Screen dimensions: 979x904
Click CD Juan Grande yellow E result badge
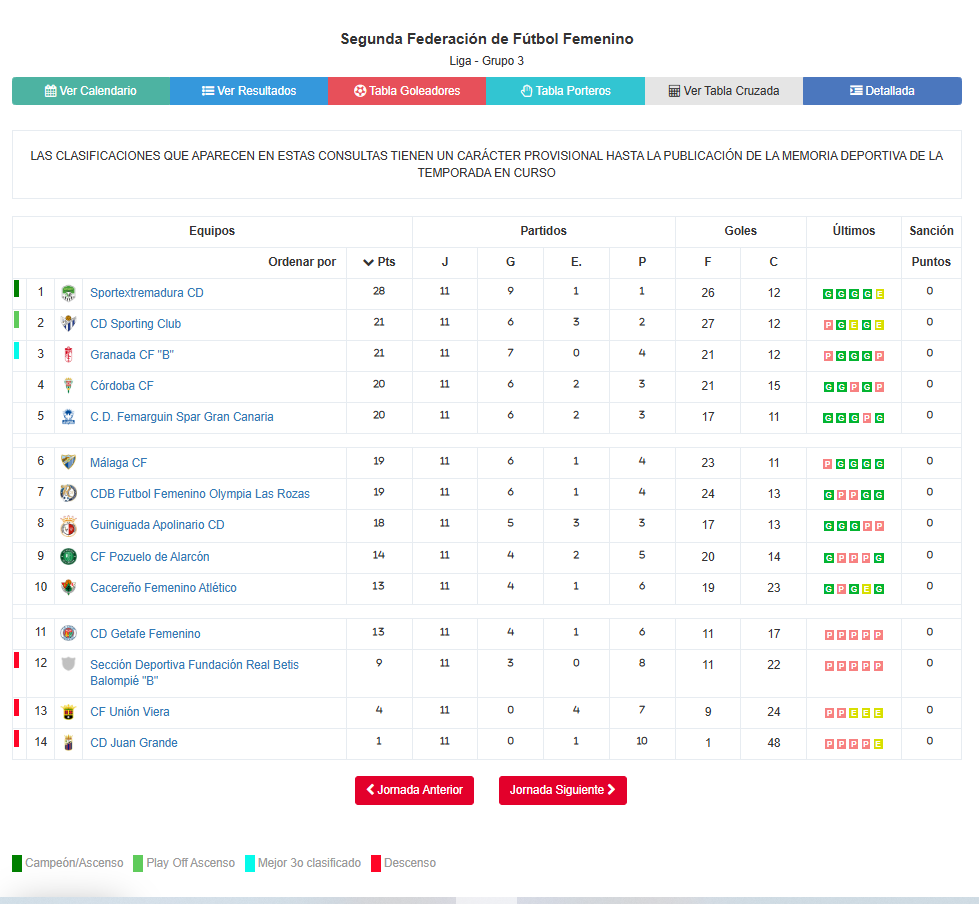(878, 744)
